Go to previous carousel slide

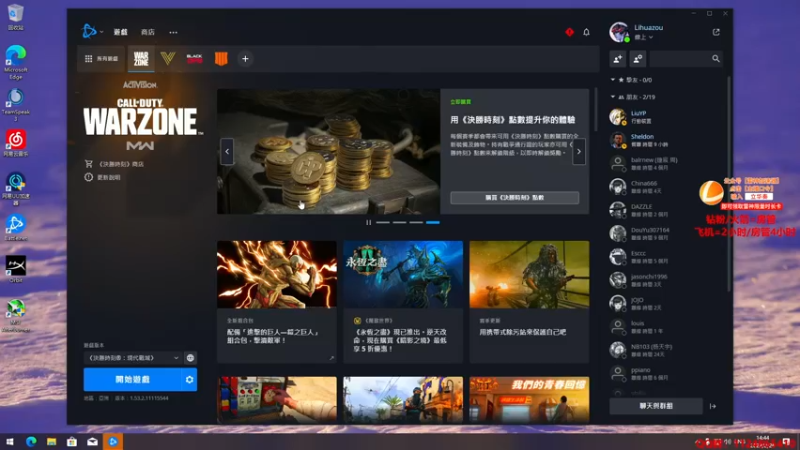point(227,152)
